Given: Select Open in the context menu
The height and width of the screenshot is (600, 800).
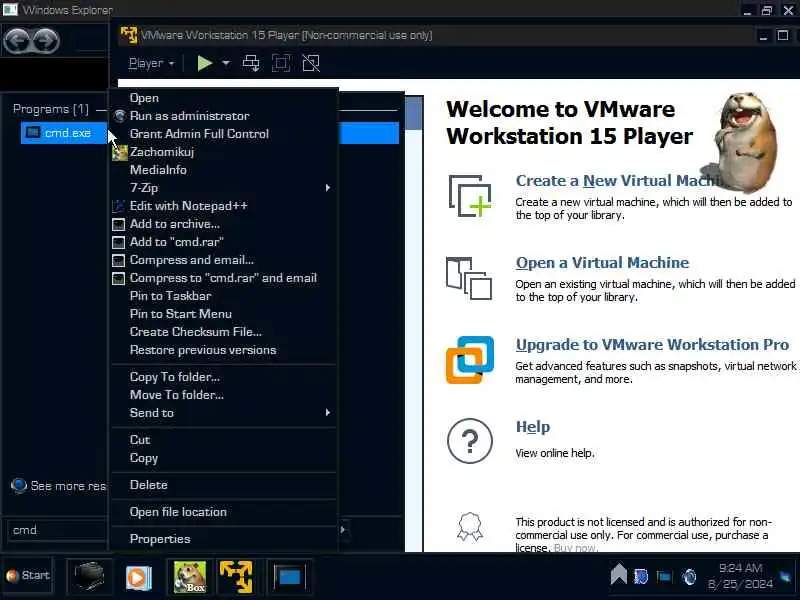Looking at the screenshot, I should [224, 98].
